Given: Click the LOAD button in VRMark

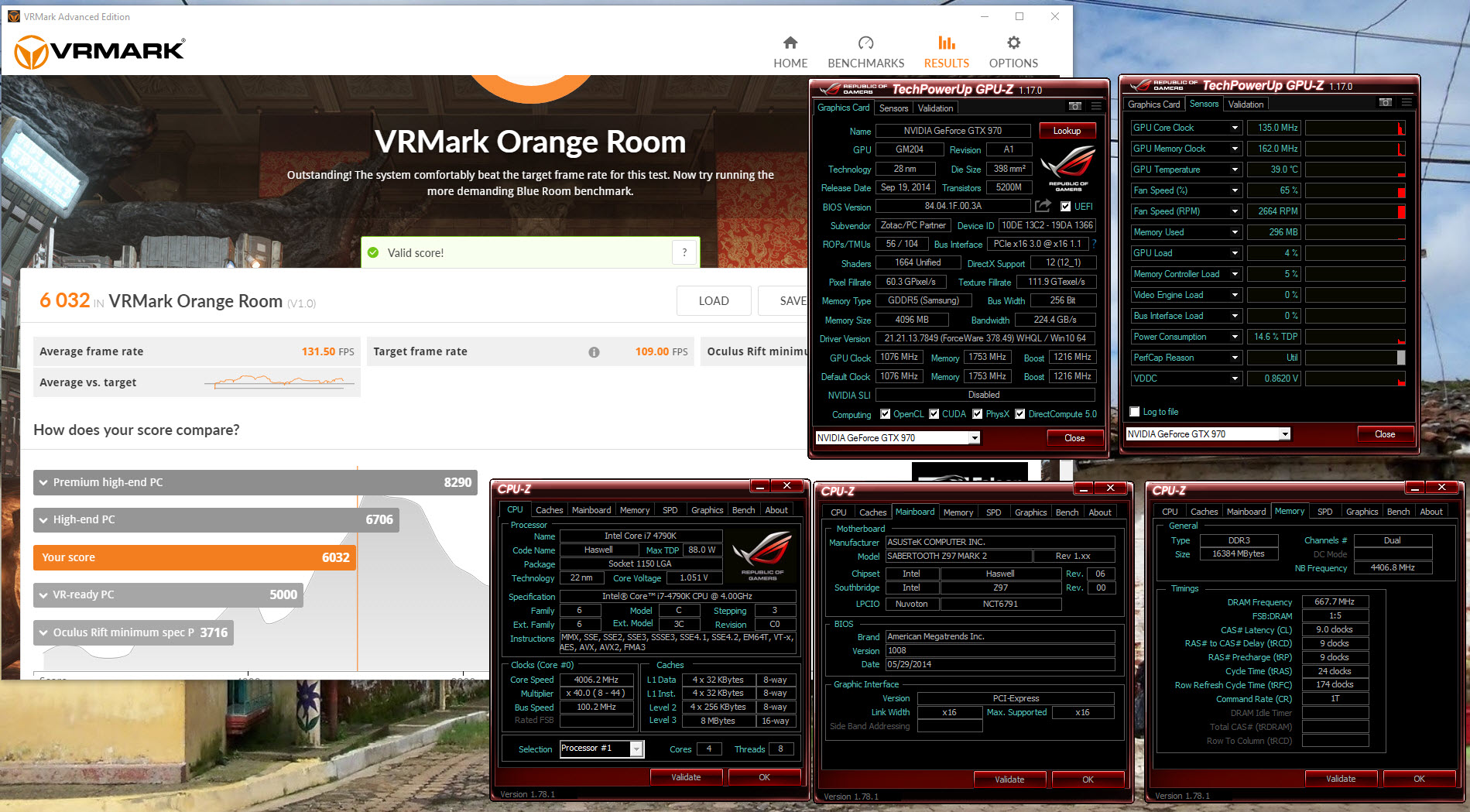Looking at the screenshot, I should pyautogui.click(x=714, y=301).
